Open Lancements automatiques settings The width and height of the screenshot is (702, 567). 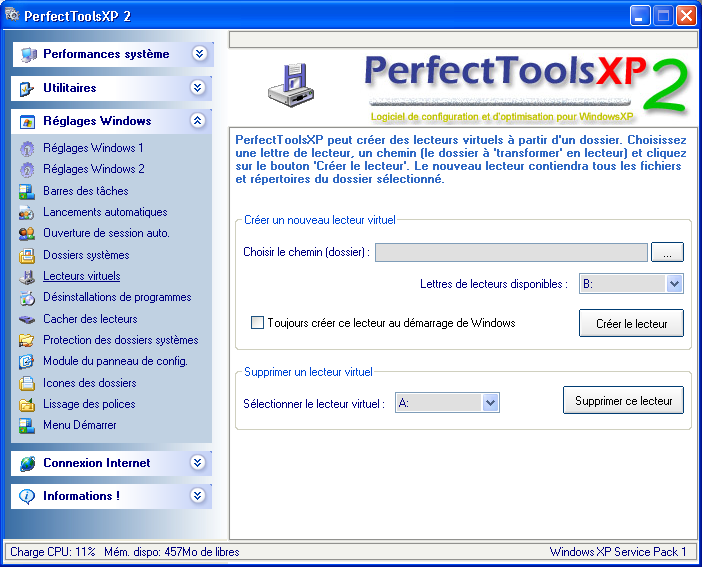105,212
